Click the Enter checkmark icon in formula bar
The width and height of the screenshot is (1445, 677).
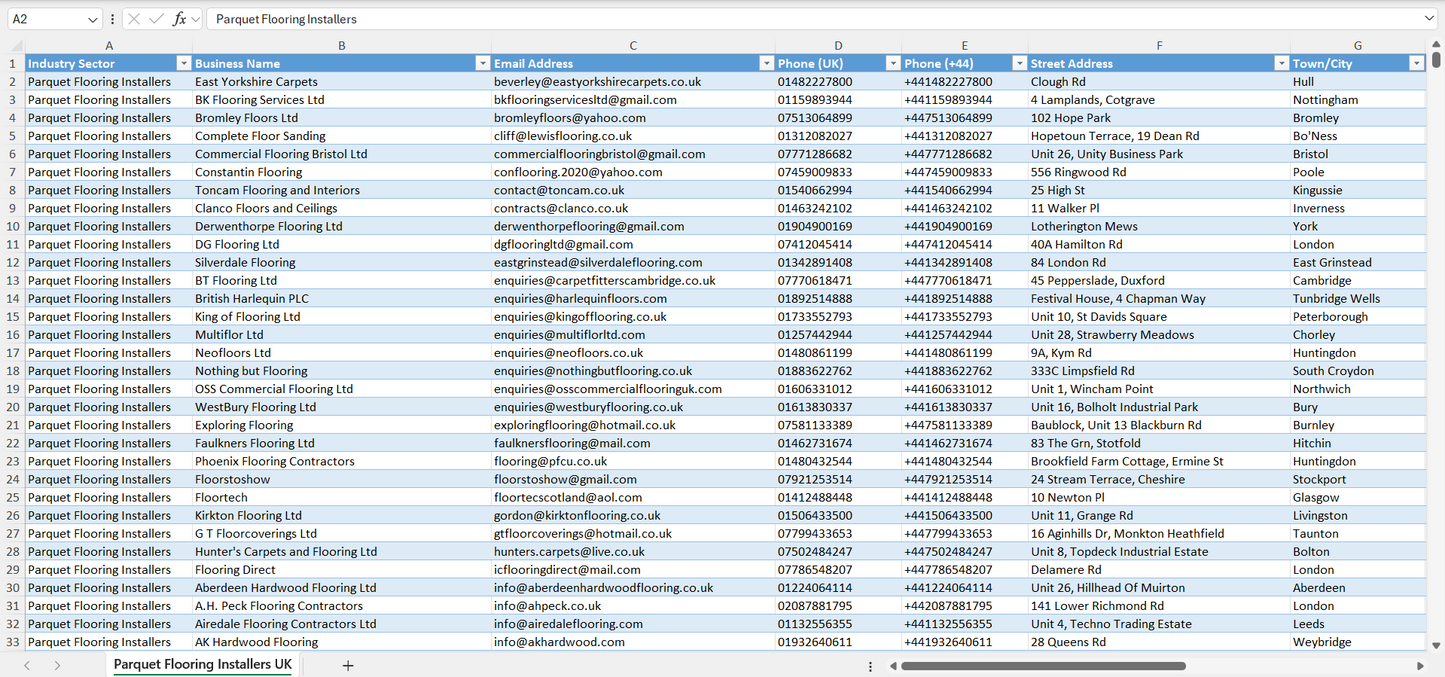click(156, 19)
